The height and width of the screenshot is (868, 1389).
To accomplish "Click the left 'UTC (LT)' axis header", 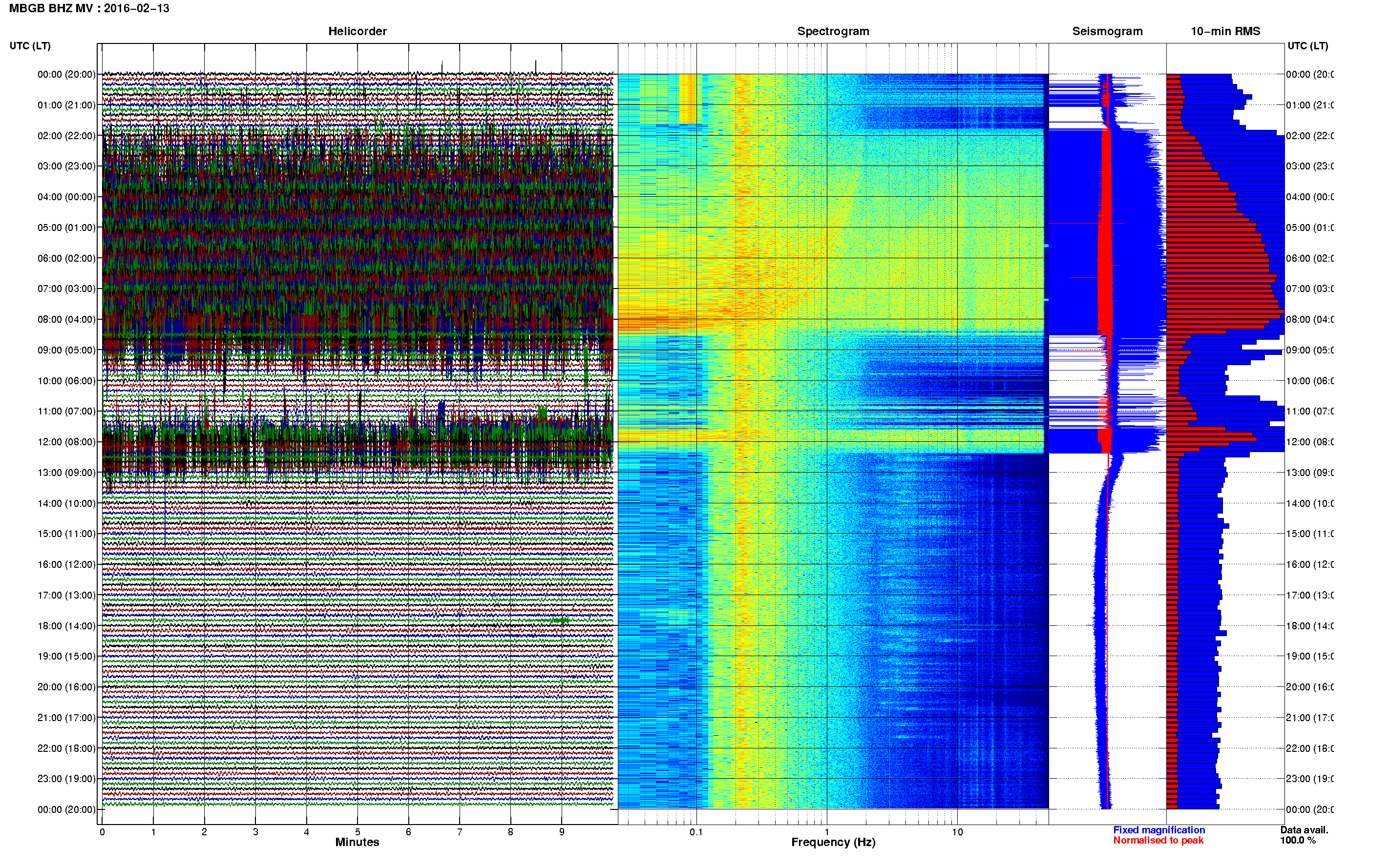I will (x=30, y=46).
